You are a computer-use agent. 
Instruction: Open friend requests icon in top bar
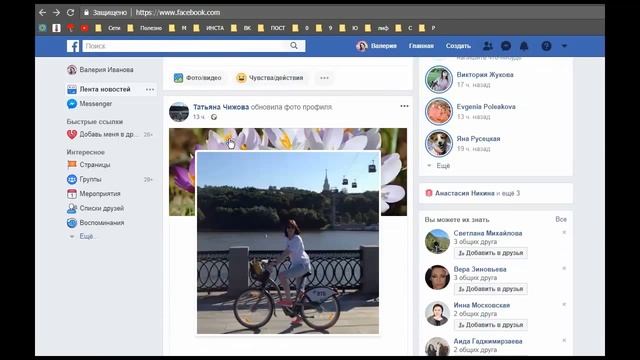pos(487,46)
